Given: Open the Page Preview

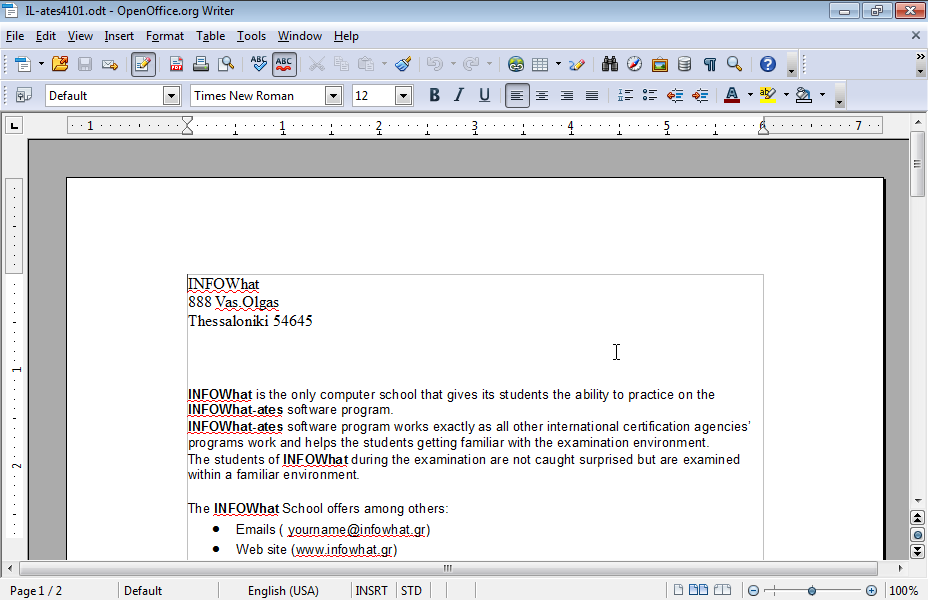Looking at the screenshot, I should [x=225, y=64].
